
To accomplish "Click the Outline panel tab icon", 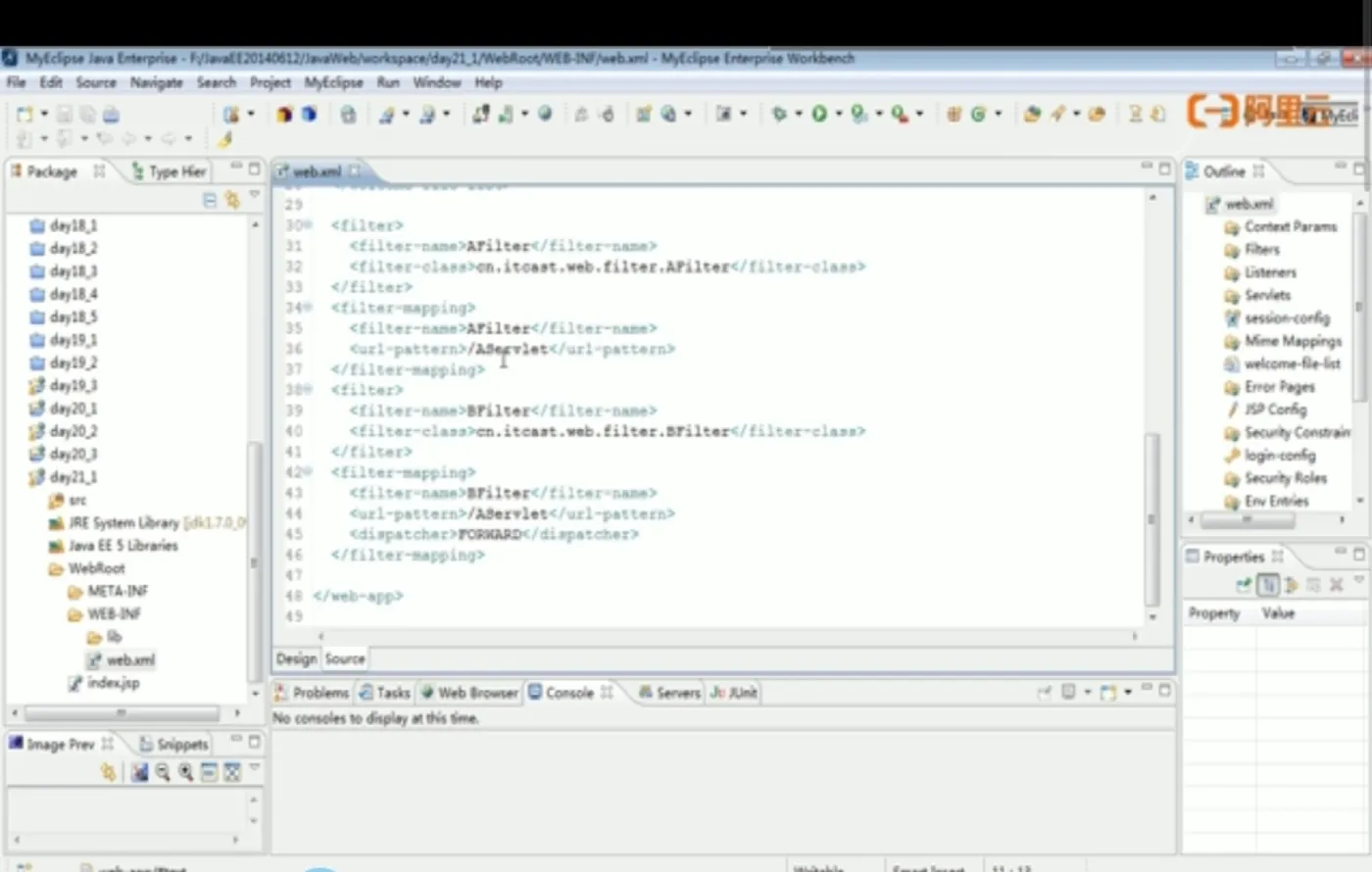I will coord(1193,171).
